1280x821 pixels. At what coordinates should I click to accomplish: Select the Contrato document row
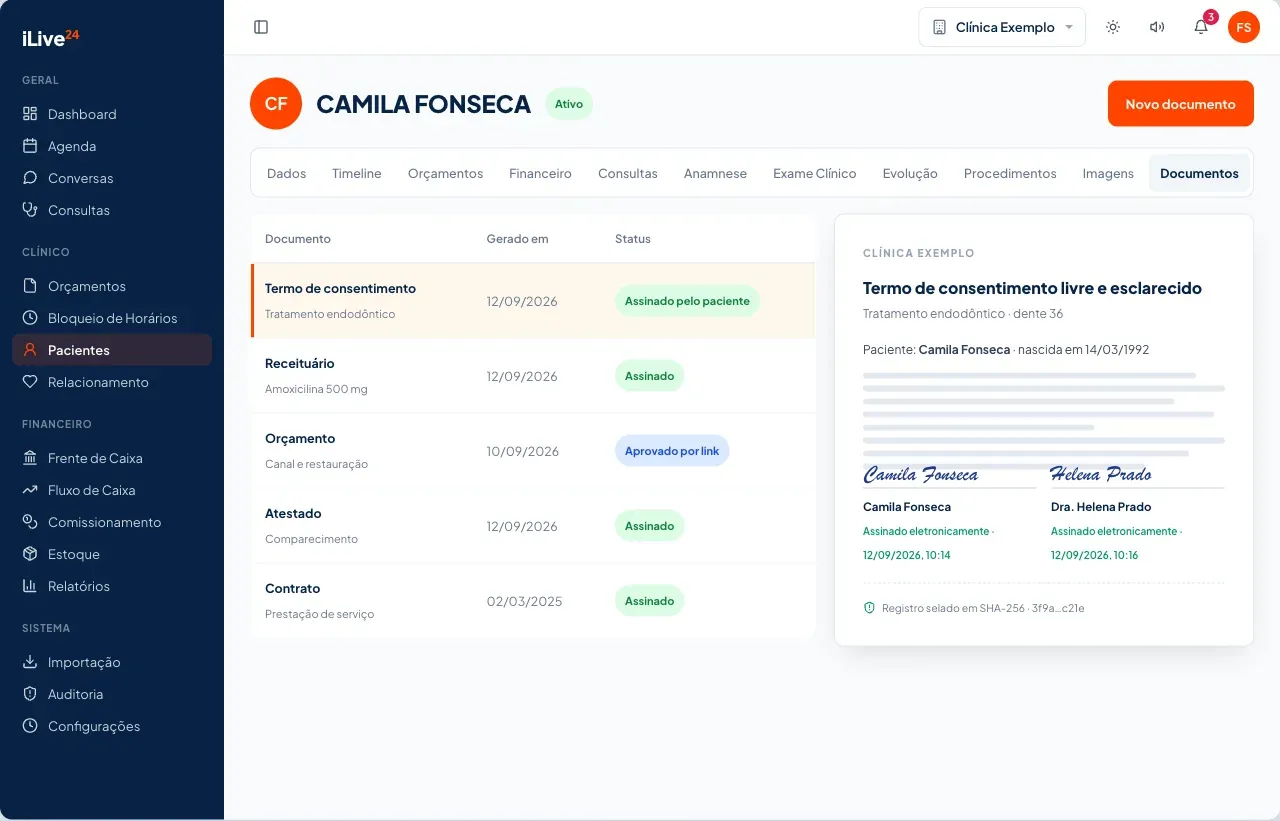coord(533,601)
